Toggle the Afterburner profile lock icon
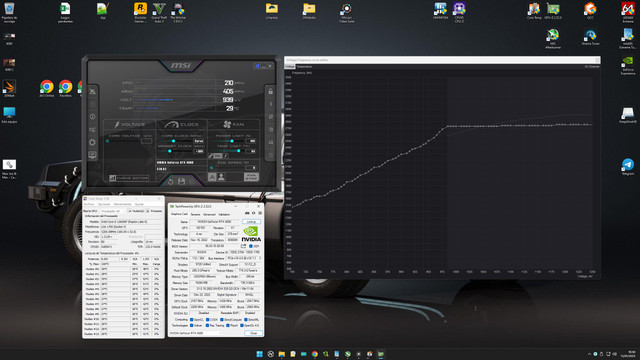This screenshot has width=640, height=360. 270,91
